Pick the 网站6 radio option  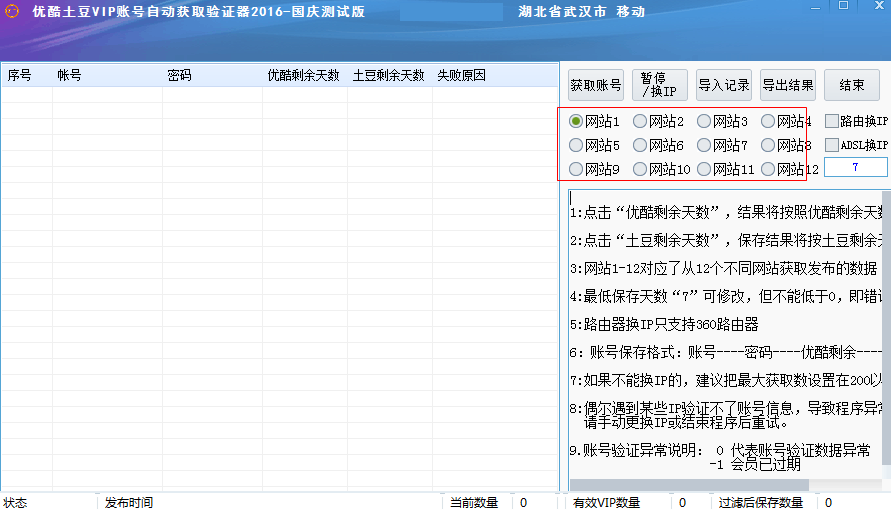[640, 145]
